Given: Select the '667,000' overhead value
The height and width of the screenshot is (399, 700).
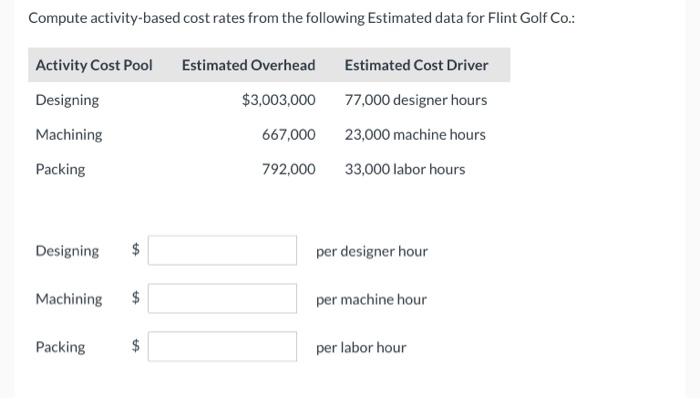Looking at the screenshot, I should click(288, 135).
